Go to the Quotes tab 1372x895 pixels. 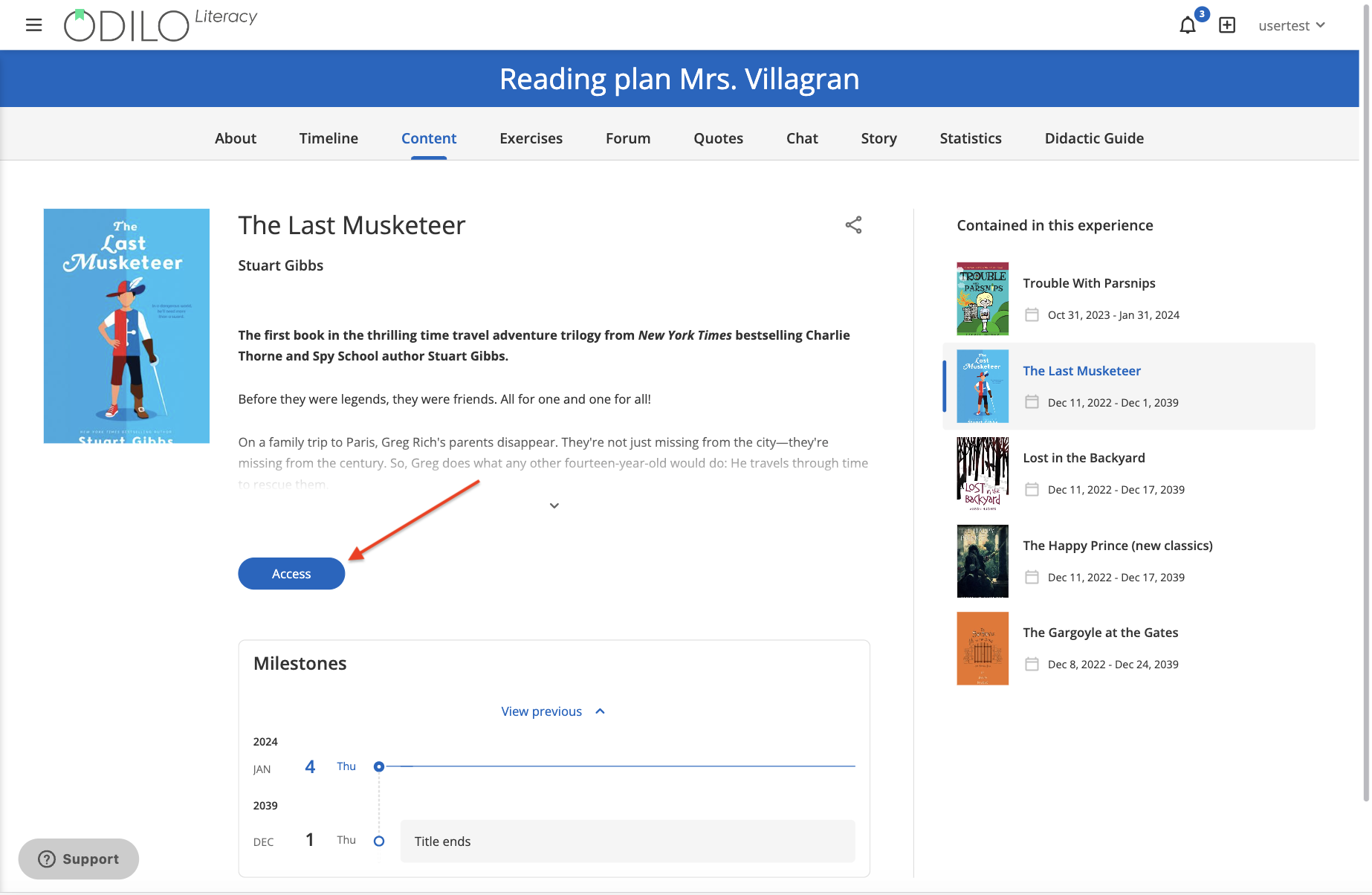(x=719, y=138)
